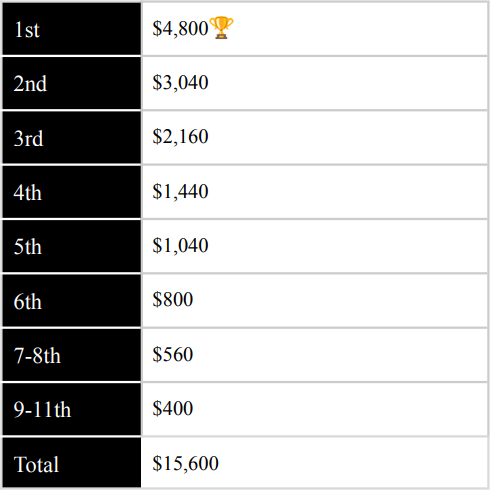The image size is (492, 493).
Task: Click the $4,800 prize amount
Action: tap(180, 29)
